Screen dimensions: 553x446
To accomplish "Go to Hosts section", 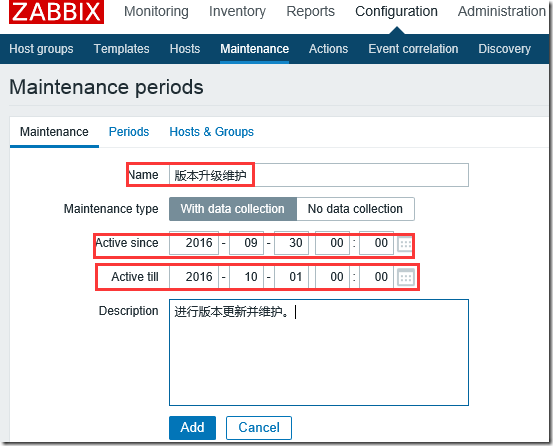I will (185, 49).
